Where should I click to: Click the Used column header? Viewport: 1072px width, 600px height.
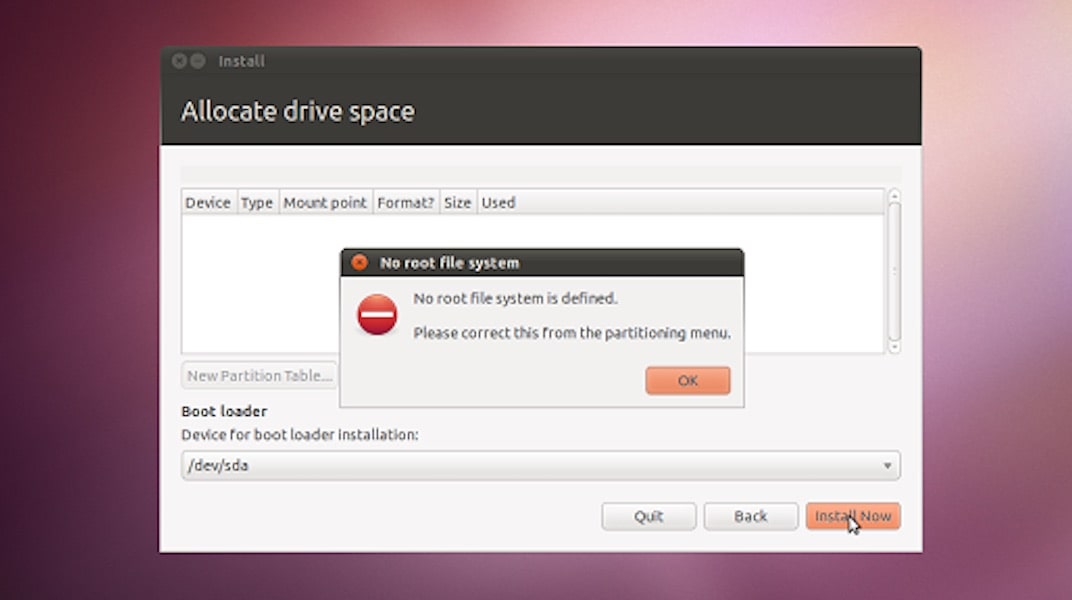tap(498, 202)
